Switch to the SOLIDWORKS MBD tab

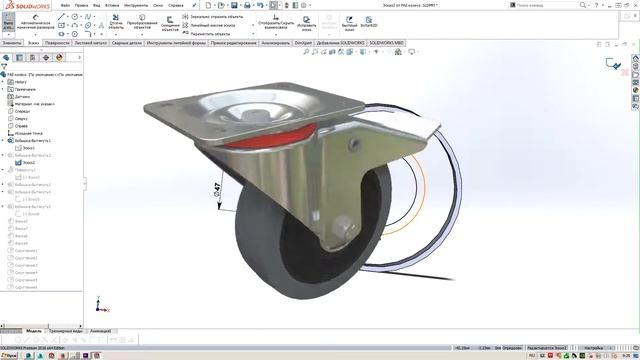(x=387, y=43)
